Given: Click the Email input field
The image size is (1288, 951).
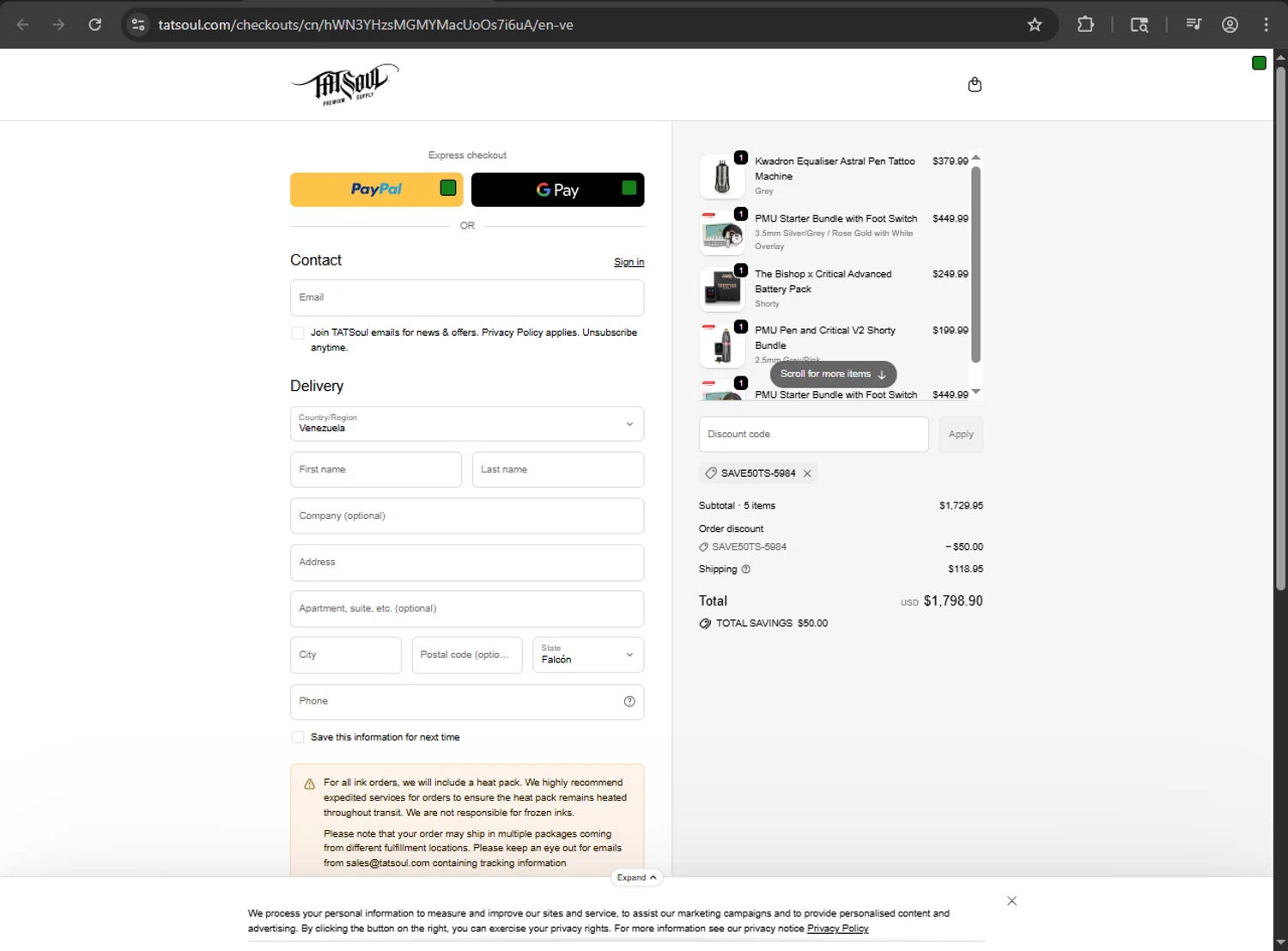Looking at the screenshot, I should click(467, 298).
